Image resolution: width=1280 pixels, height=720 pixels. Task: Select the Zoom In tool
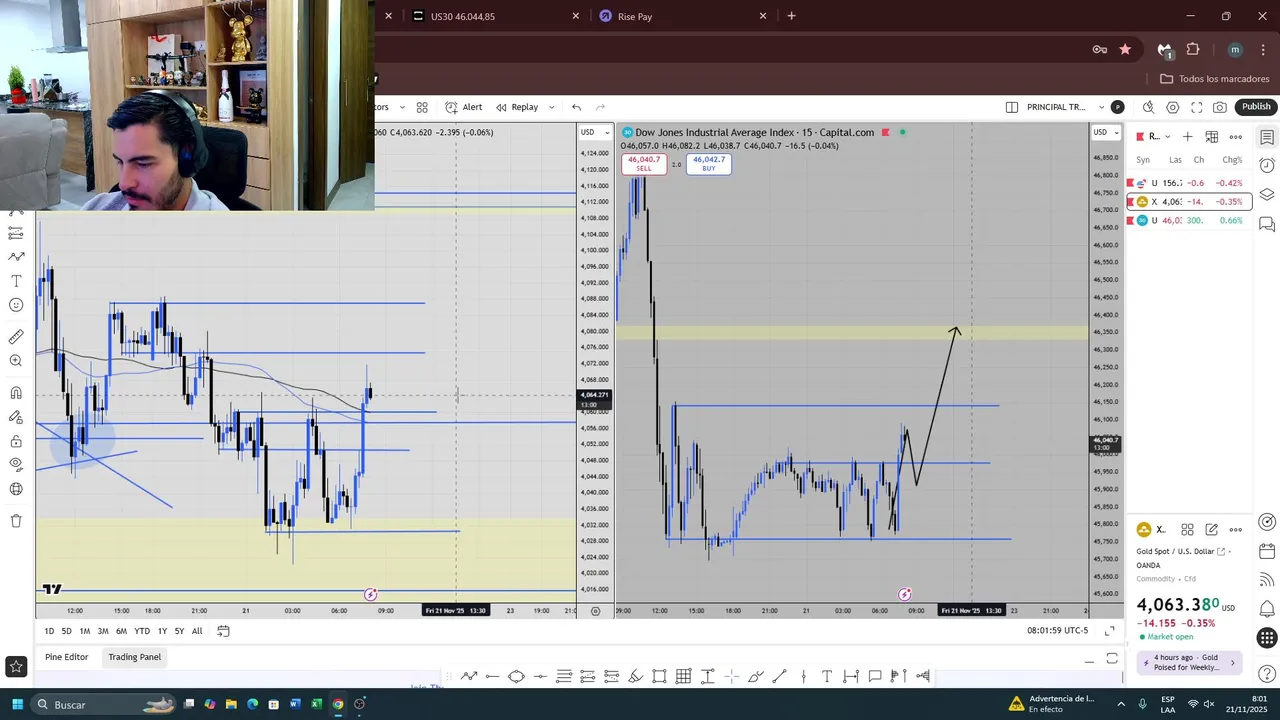(x=16, y=361)
